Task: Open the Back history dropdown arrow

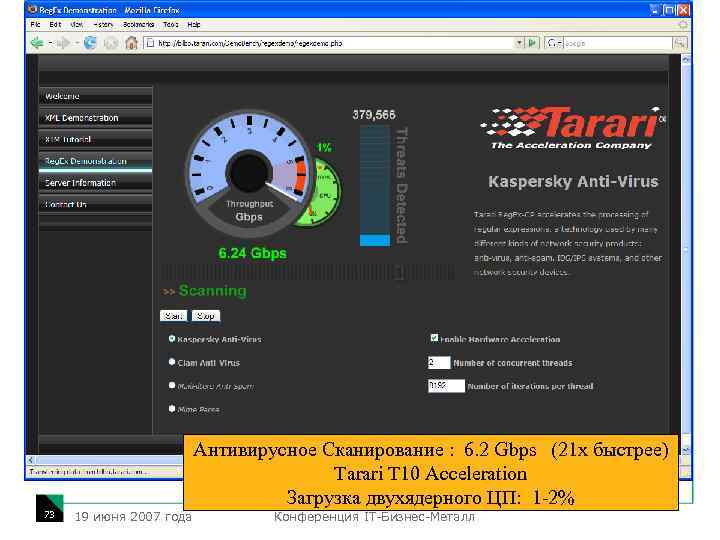Action: pyautogui.click(x=50, y=43)
